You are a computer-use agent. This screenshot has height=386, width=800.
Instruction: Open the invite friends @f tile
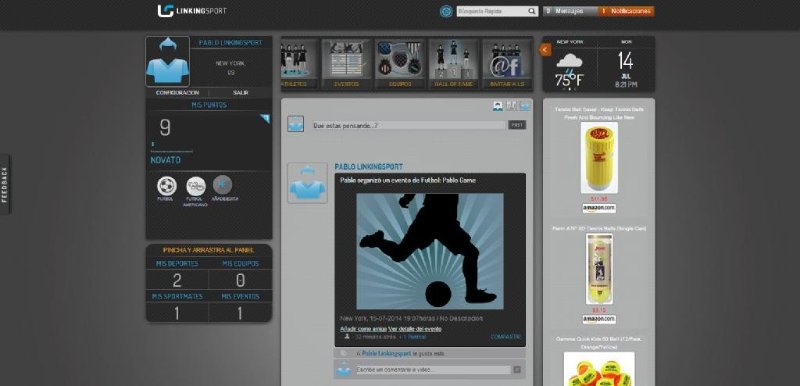[507, 64]
